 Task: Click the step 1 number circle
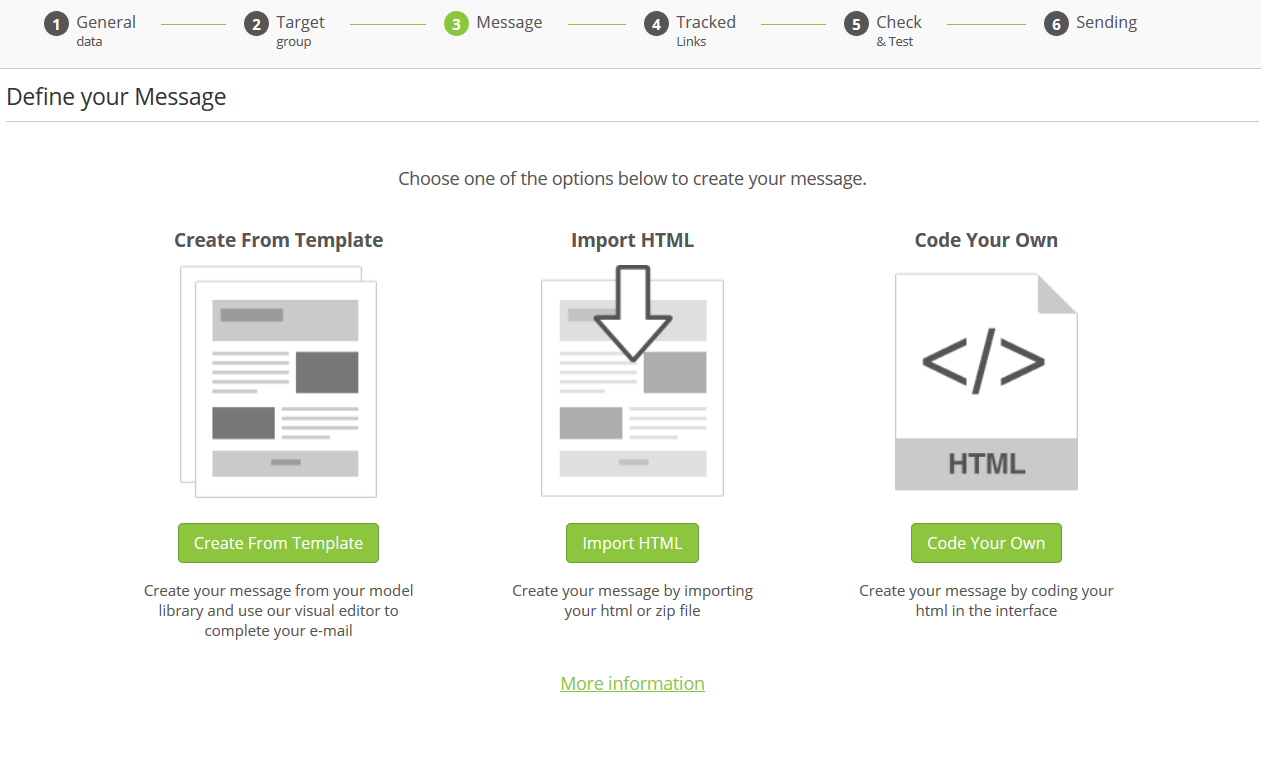pyautogui.click(x=56, y=24)
